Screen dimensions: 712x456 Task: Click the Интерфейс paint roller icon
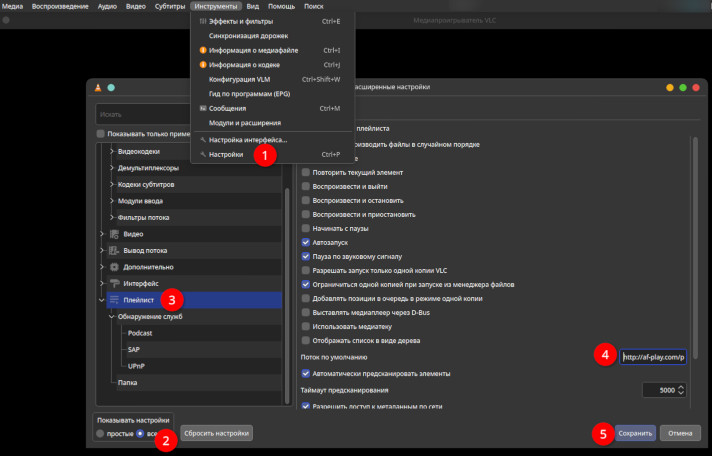click(x=114, y=283)
